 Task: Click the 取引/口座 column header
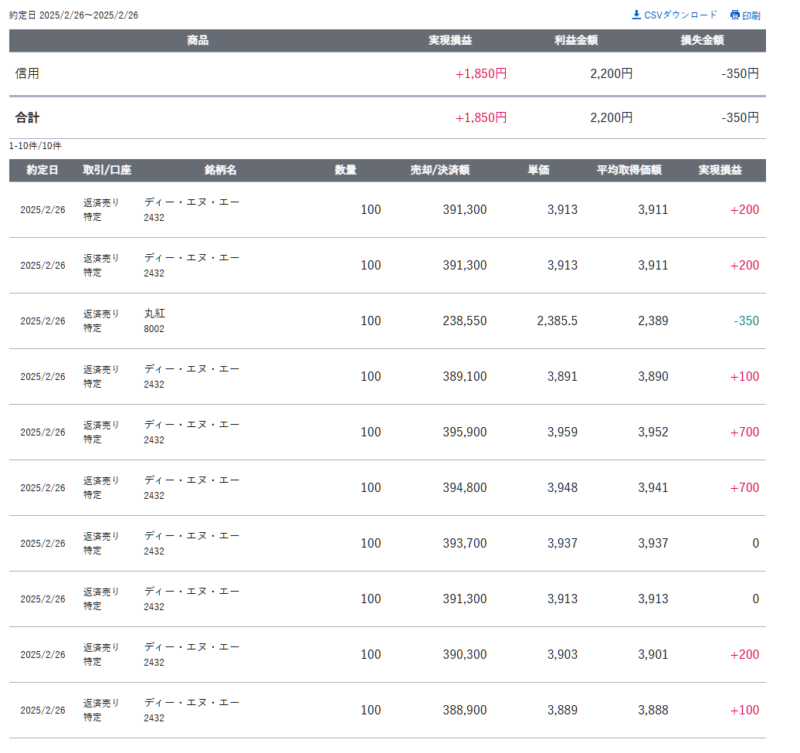pos(101,170)
